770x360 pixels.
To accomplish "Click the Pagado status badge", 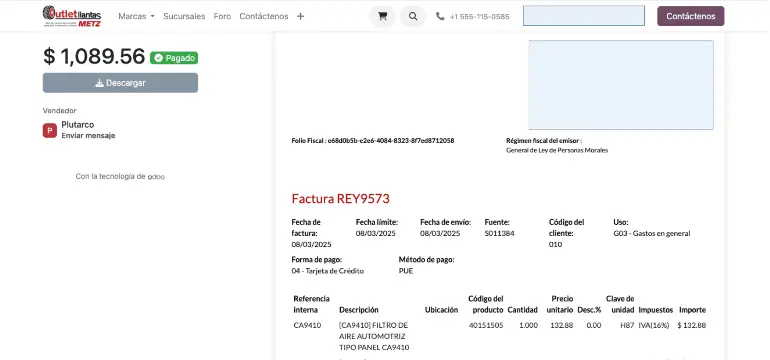I will [x=174, y=58].
